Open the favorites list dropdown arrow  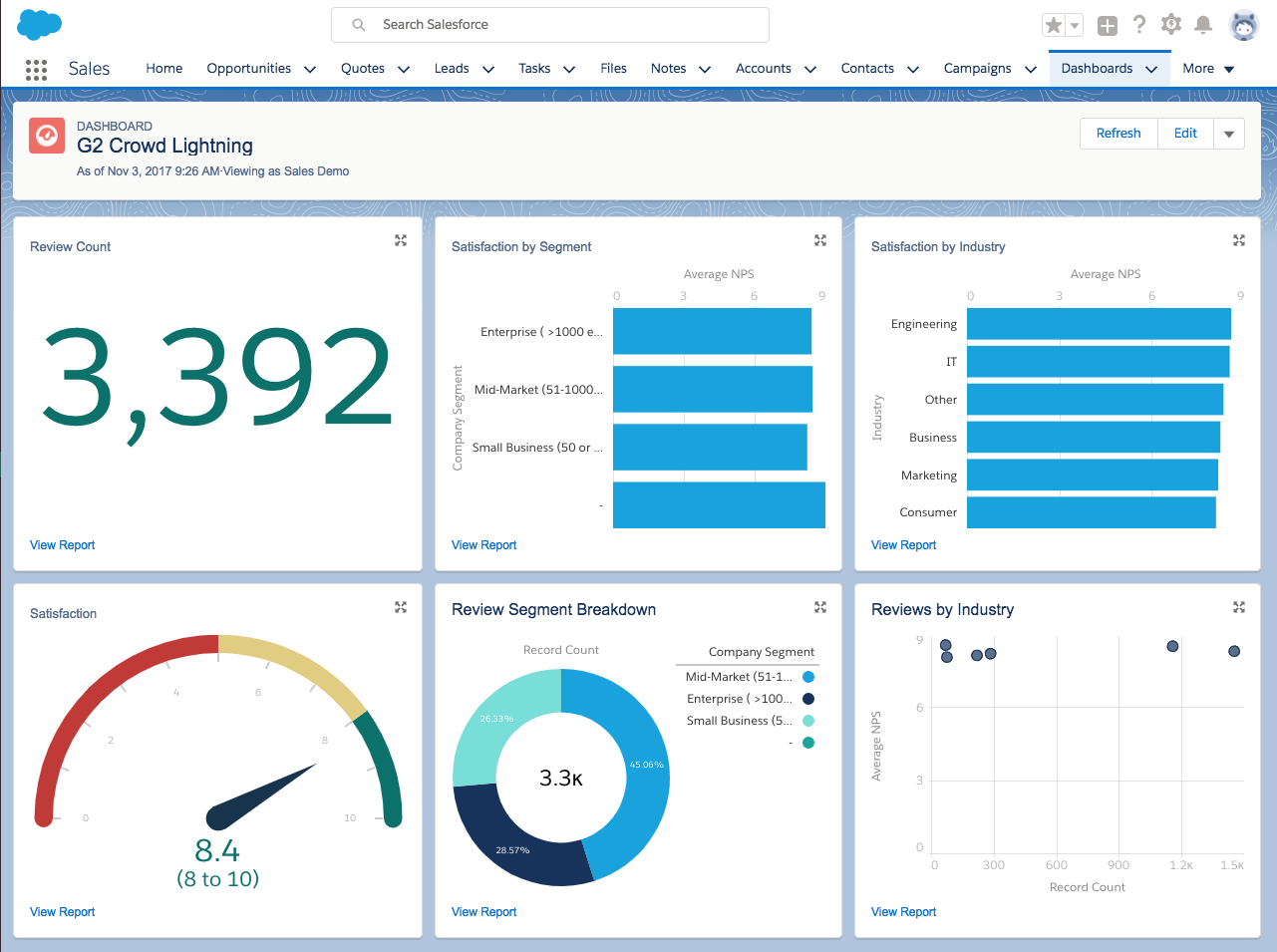coord(1075,26)
